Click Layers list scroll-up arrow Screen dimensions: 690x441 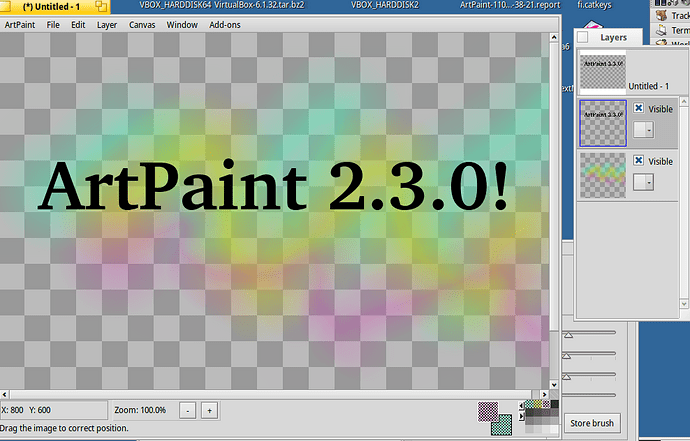684,102
